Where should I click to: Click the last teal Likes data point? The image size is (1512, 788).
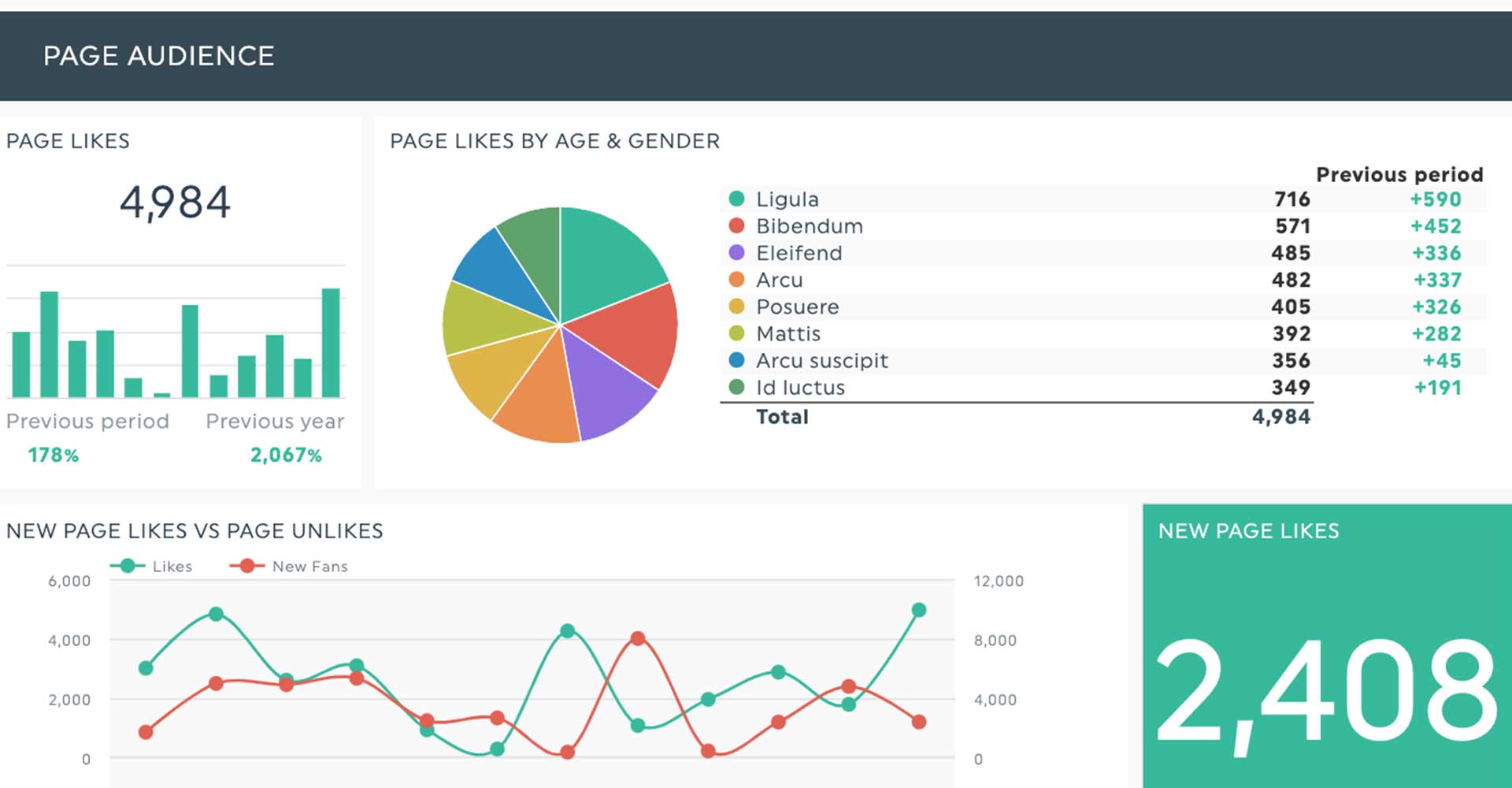tap(918, 609)
